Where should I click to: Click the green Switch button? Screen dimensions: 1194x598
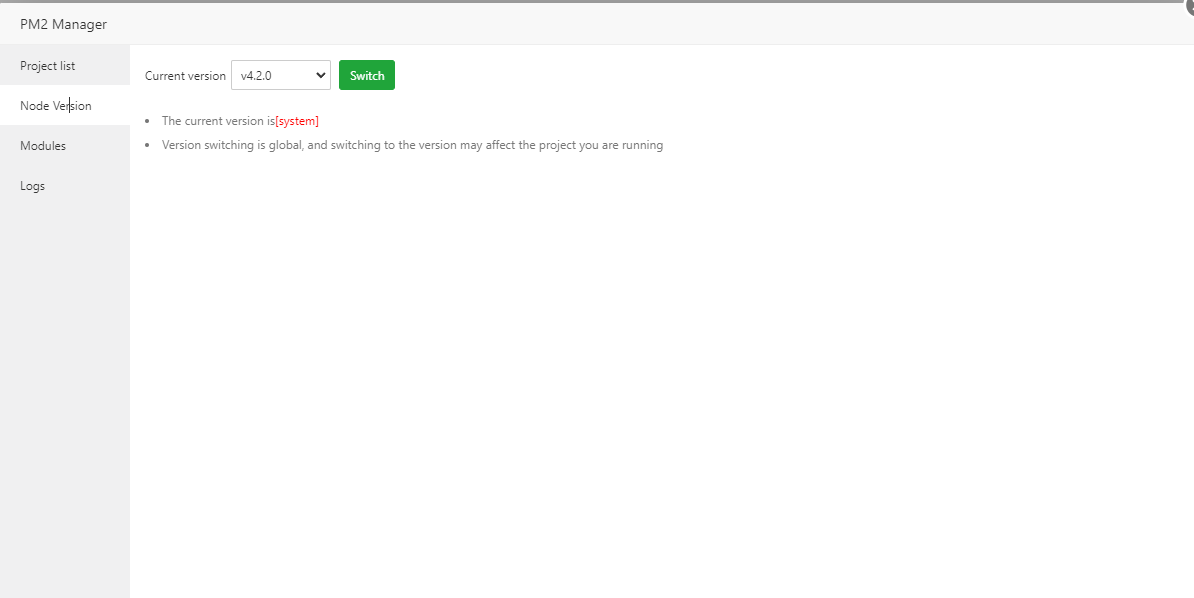367,75
